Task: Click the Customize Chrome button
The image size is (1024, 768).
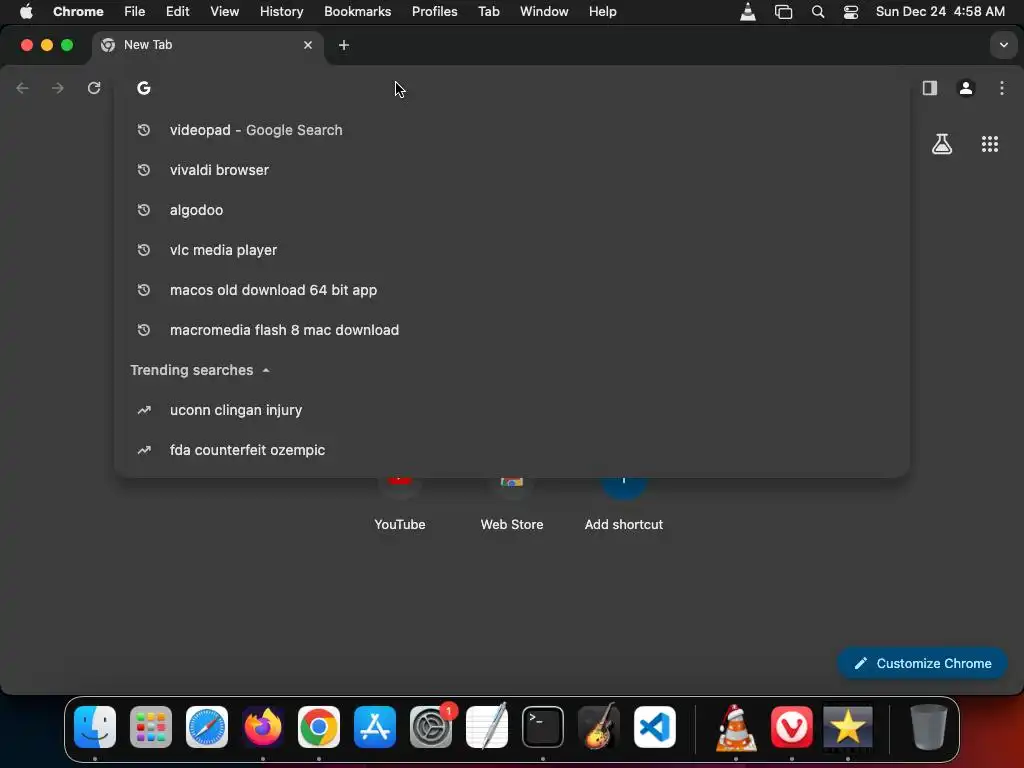Action: point(922,664)
